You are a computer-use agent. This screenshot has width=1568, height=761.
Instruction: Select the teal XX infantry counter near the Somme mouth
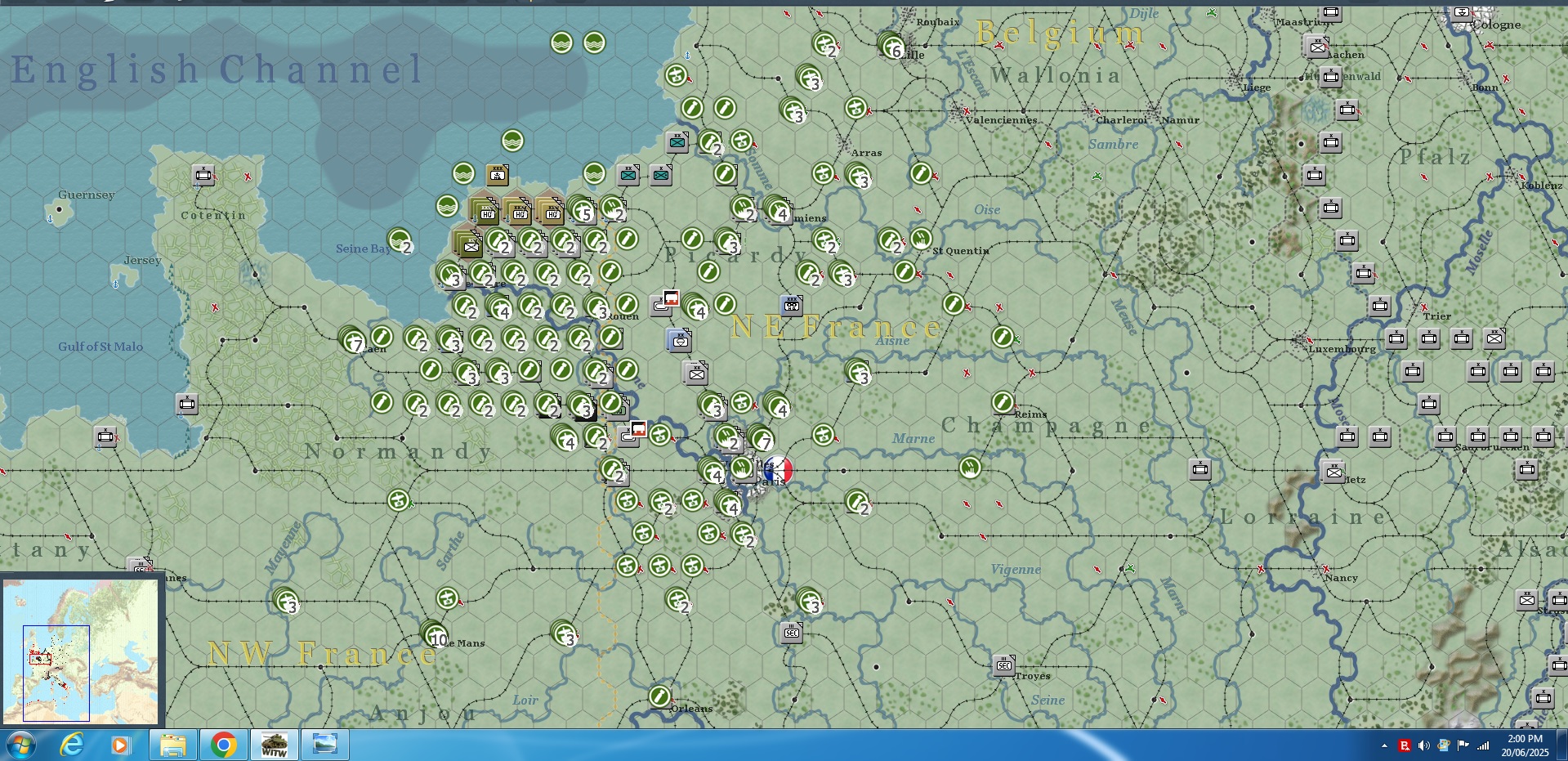677,142
